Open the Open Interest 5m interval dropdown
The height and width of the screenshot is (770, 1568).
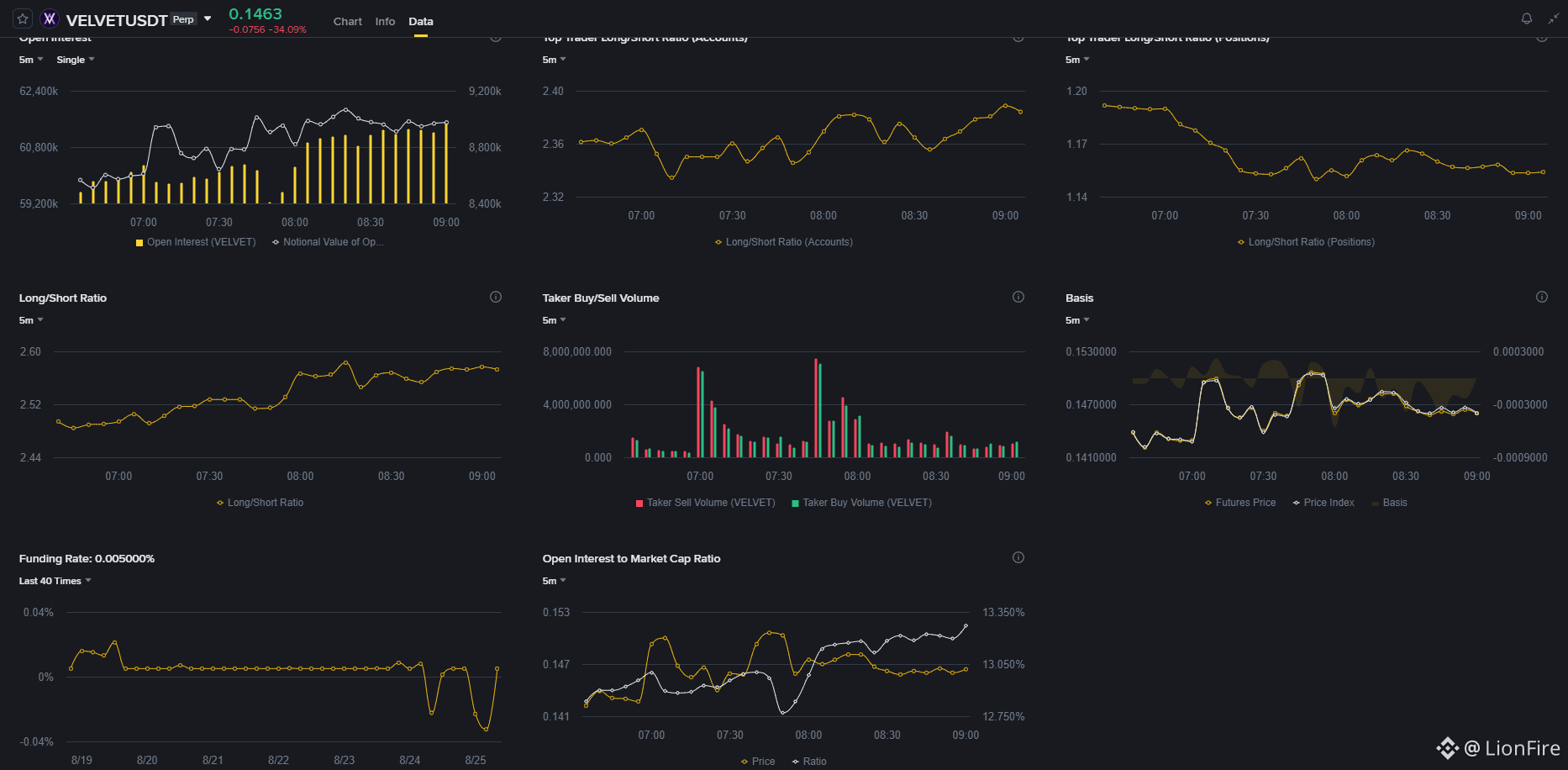pos(31,60)
